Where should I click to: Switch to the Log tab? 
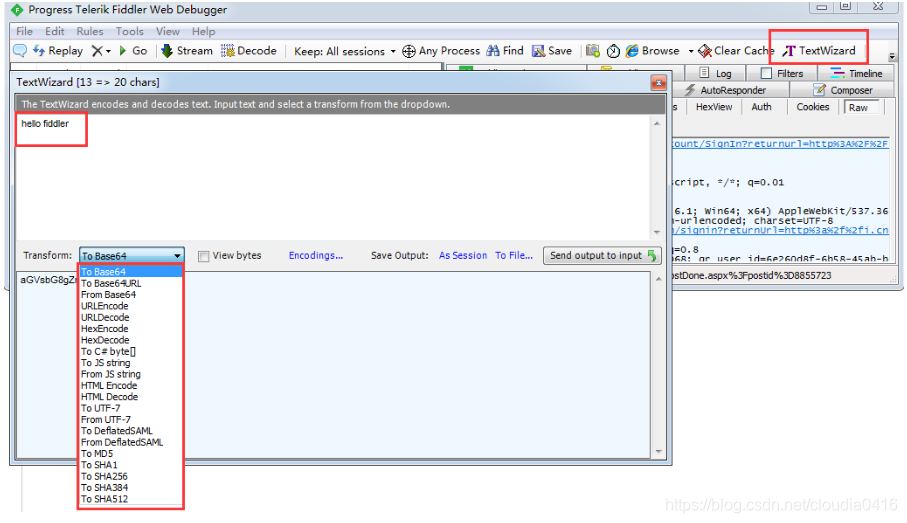coord(716,73)
